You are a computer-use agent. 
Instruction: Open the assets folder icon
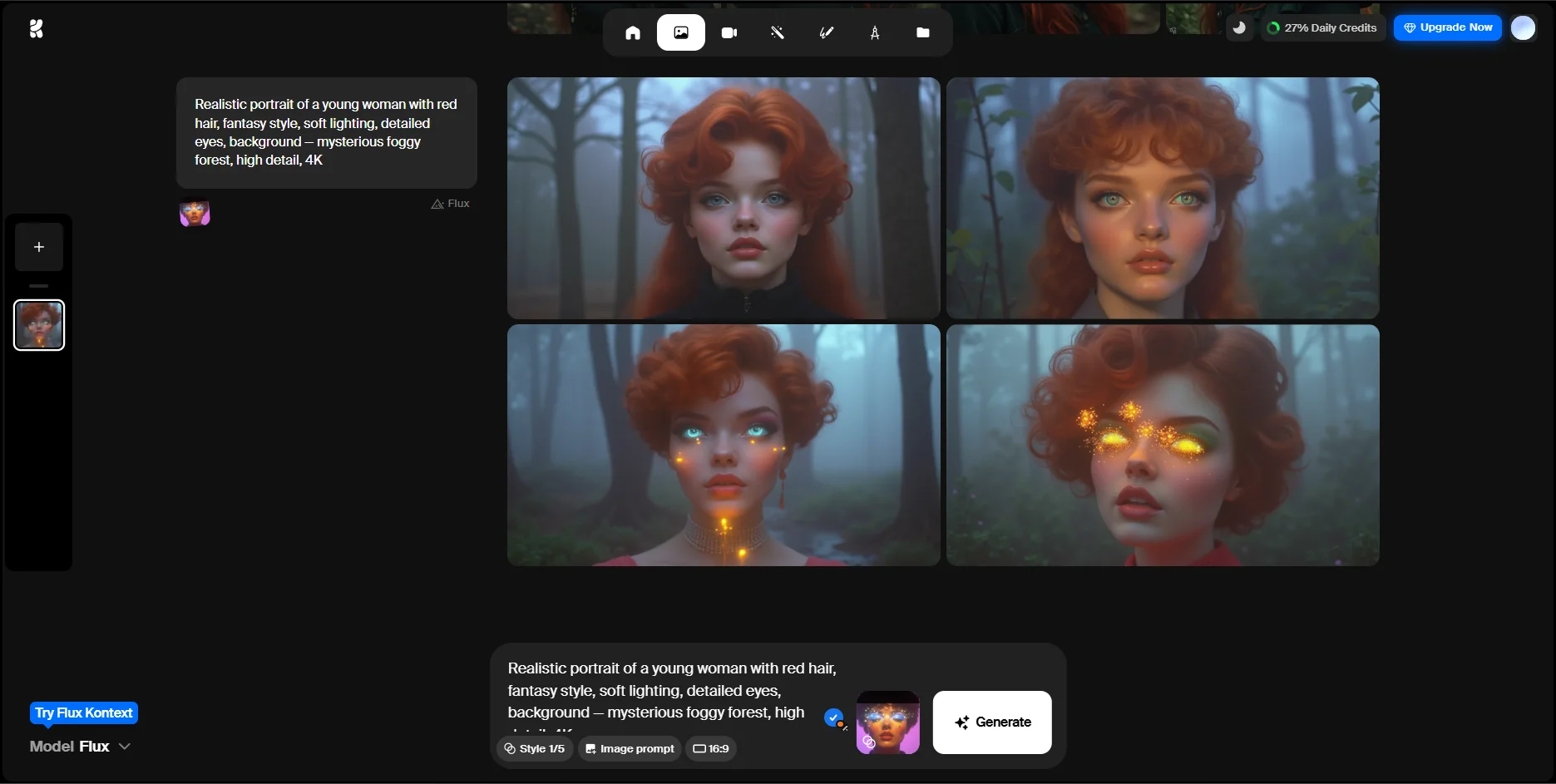(x=922, y=32)
